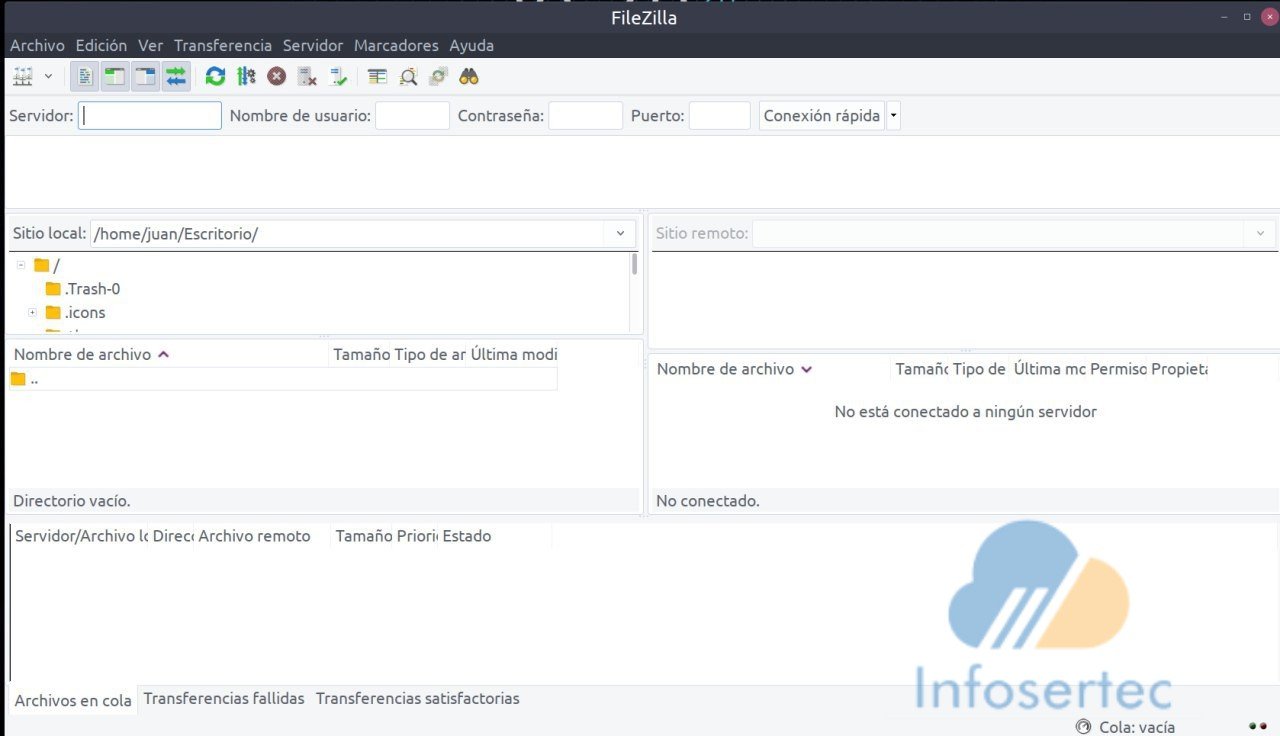
Task: Toggle the remote directory tree view
Action: [146, 76]
